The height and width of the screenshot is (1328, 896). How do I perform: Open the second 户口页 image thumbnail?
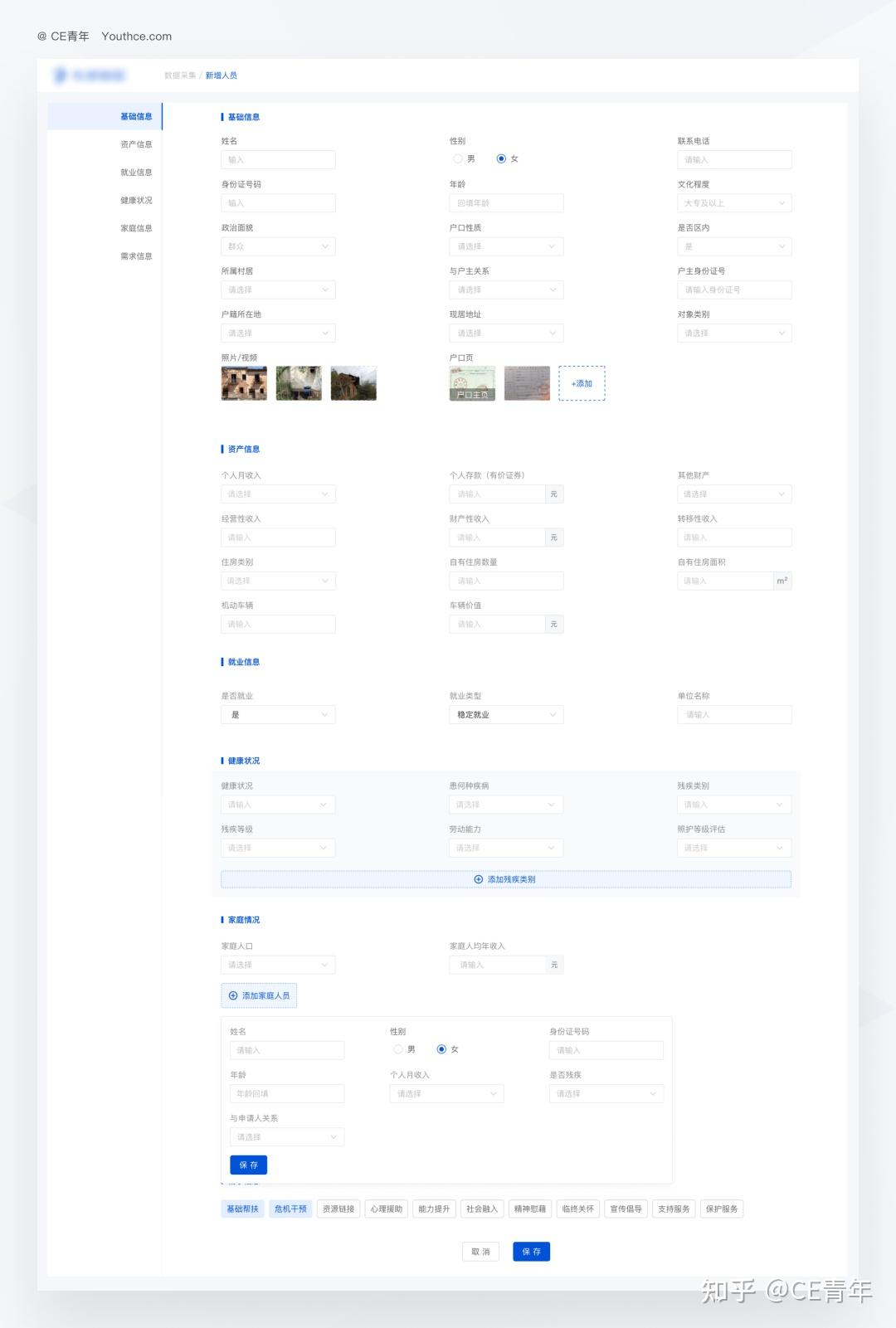coord(527,383)
